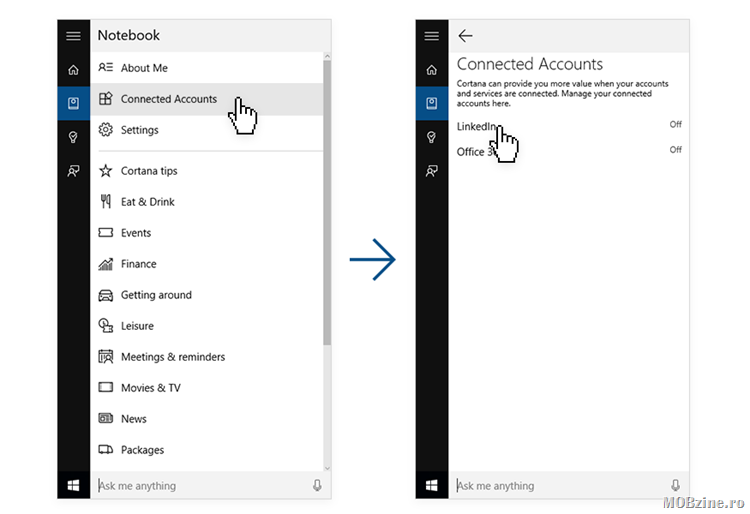
Task: Click the microphone icon in the Notebook panel search box
Action: (317, 486)
